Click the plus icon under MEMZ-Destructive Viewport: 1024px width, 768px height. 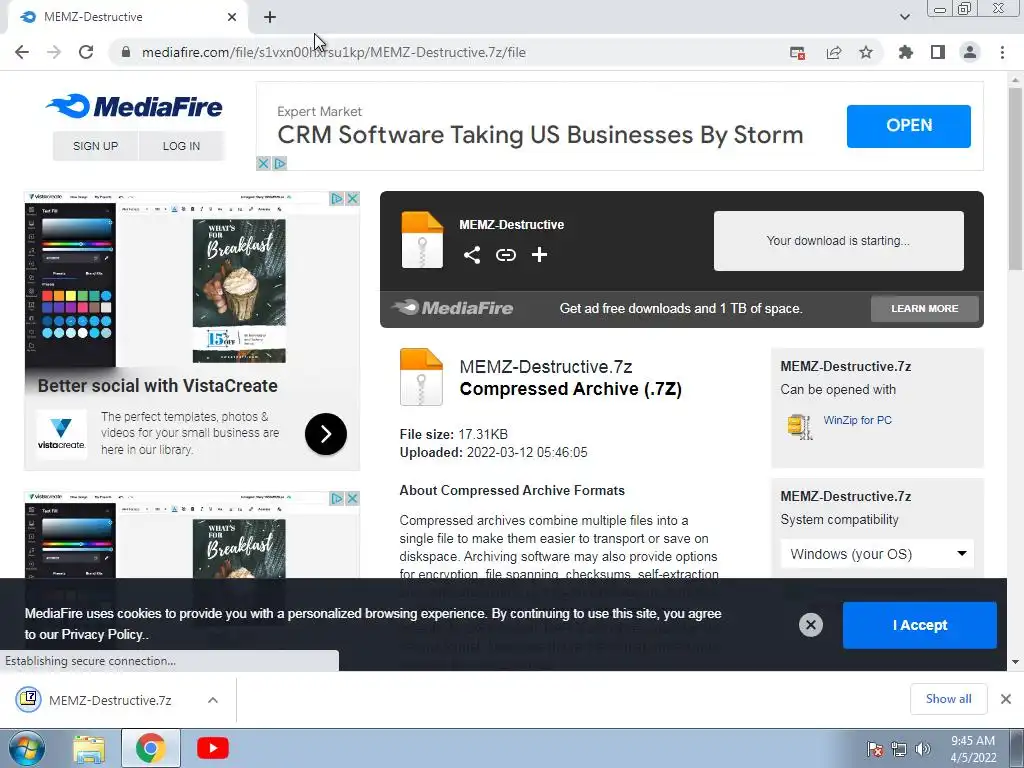tap(539, 255)
